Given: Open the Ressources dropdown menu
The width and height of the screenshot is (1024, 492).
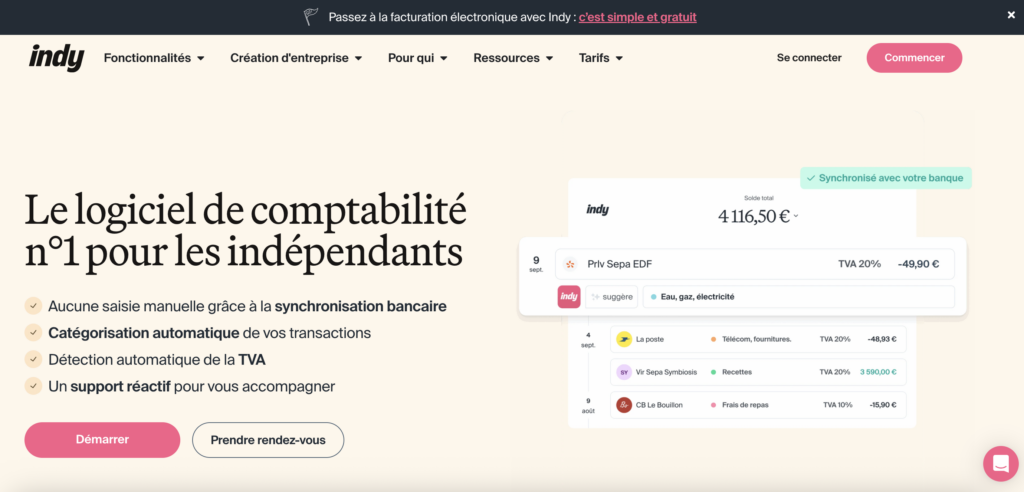Looking at the screenshot, I should (x=513, y=57).
